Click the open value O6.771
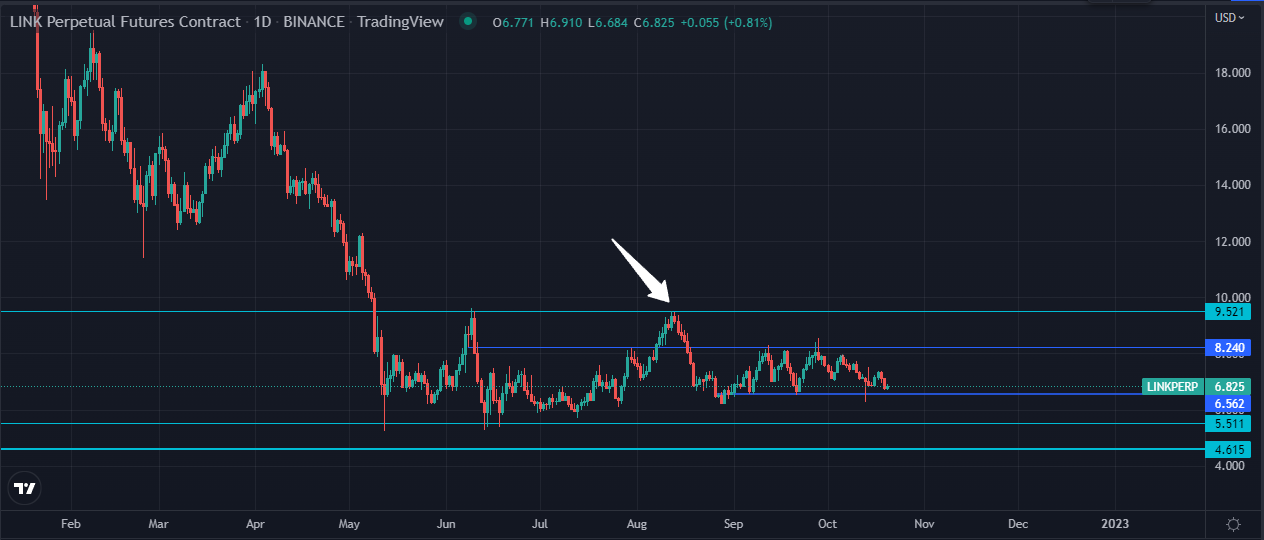The image size is (1264, 540). click(x=513, y=22)
